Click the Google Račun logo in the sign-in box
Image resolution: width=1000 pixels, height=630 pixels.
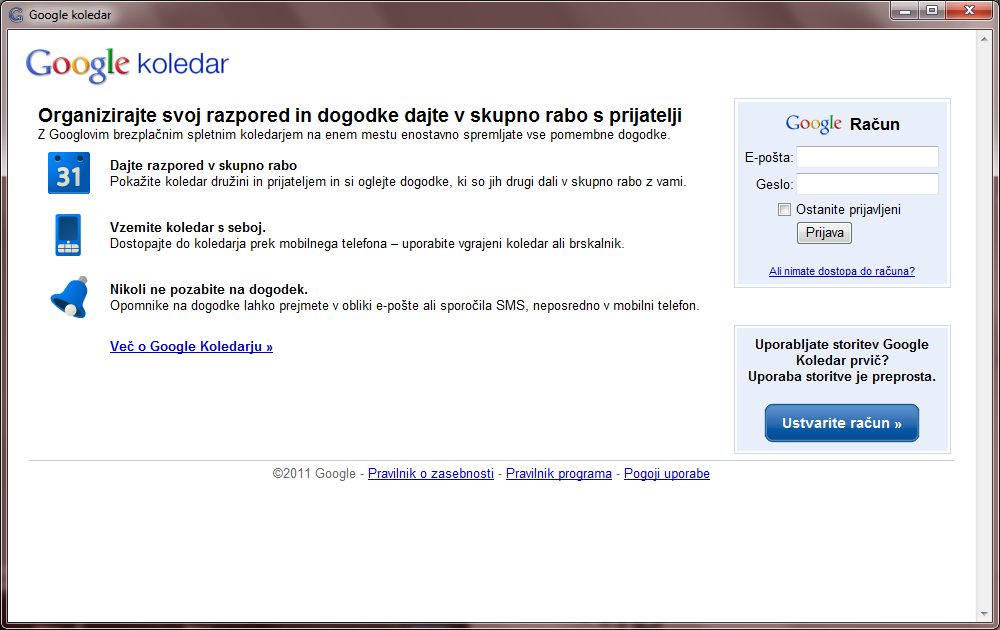842,123
